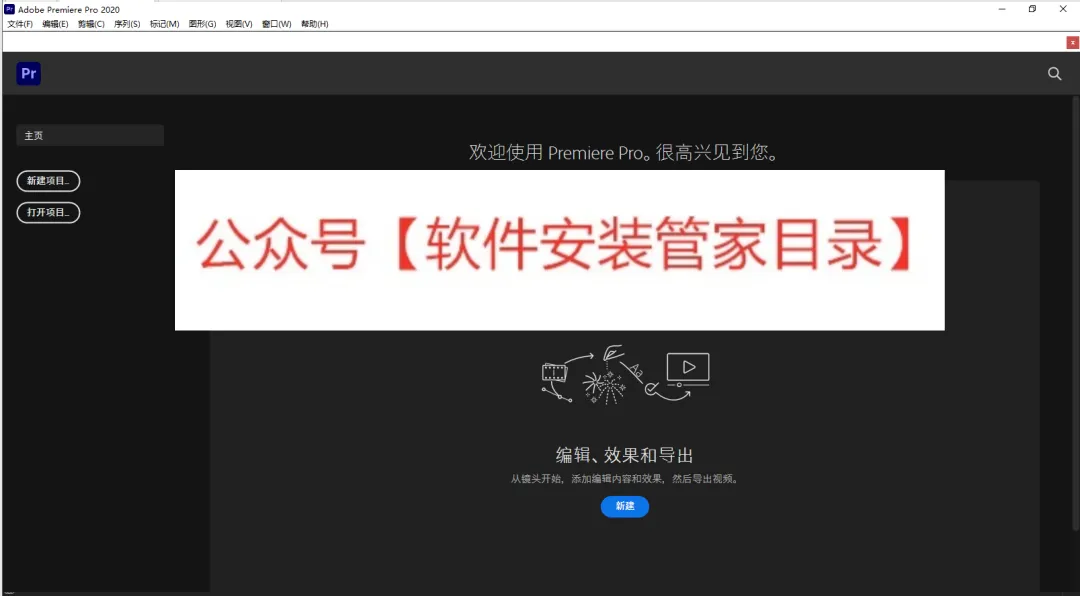The height and width of the screenshot is (596, 1080).
Task: Close the Premiere Pro window
Action: [x=1063, y=9]
